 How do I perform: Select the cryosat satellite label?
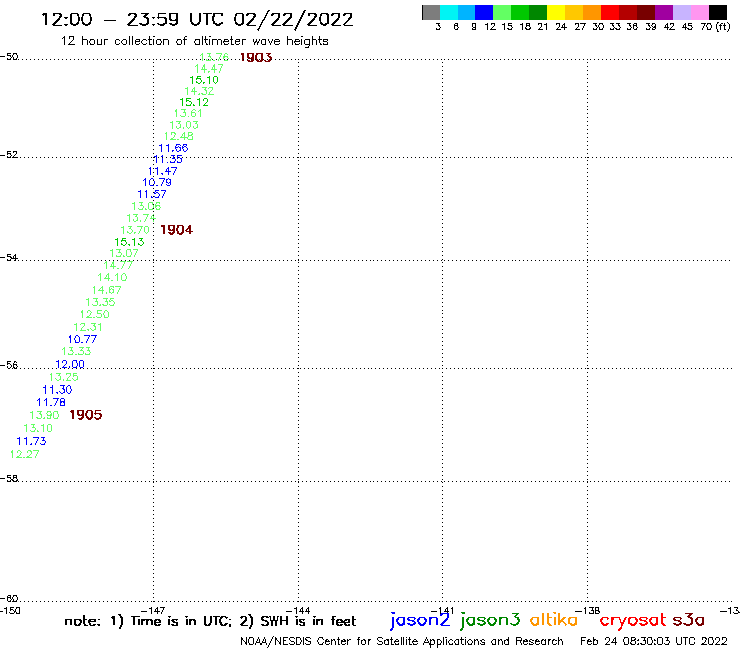coord(633,621)
